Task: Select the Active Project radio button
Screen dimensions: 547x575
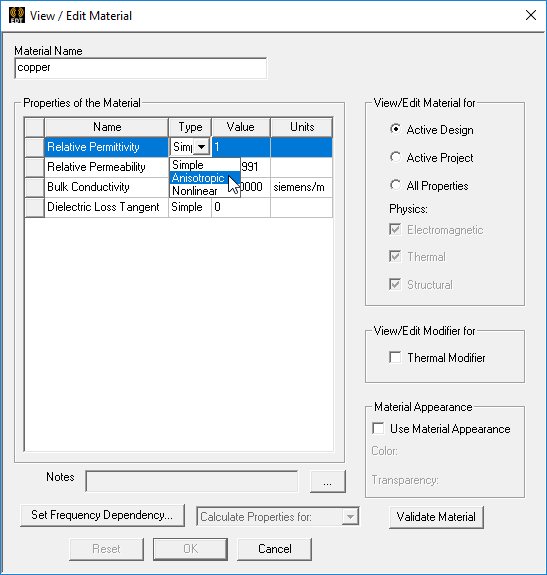Action: (x=395, y=157)
